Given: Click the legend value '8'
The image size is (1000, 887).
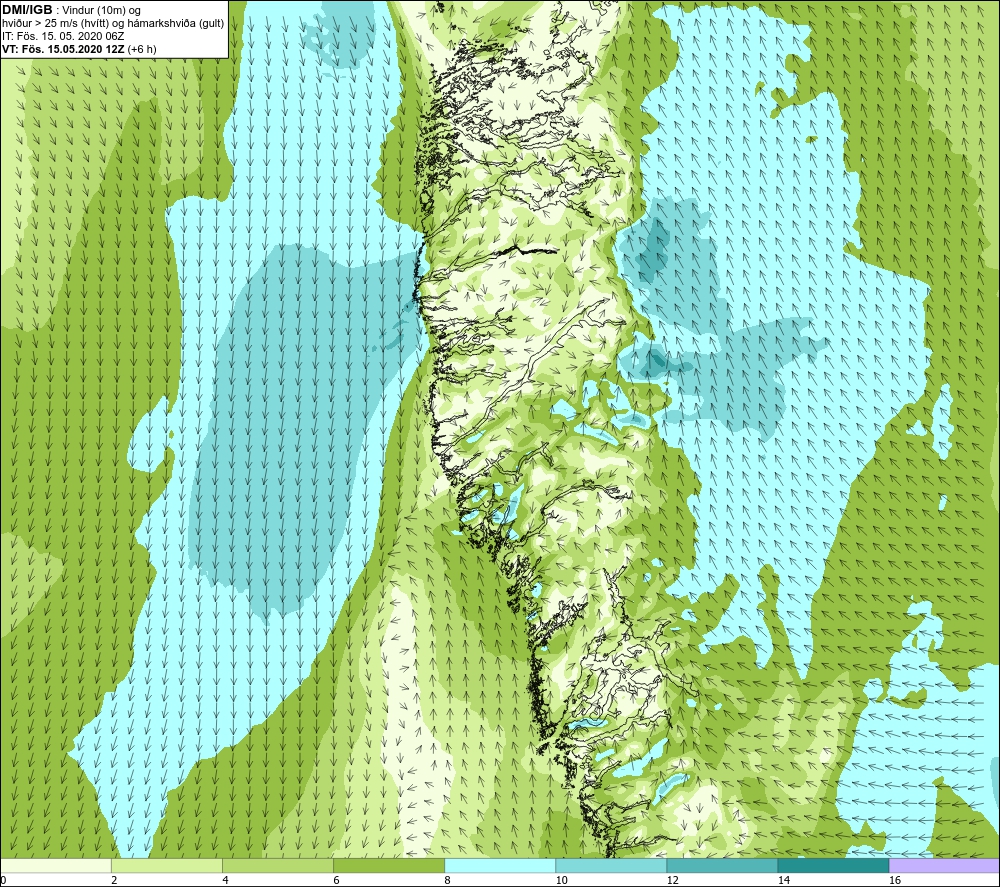Looking at the screenshot, I should pyautogui.click(x=447, y=880).
